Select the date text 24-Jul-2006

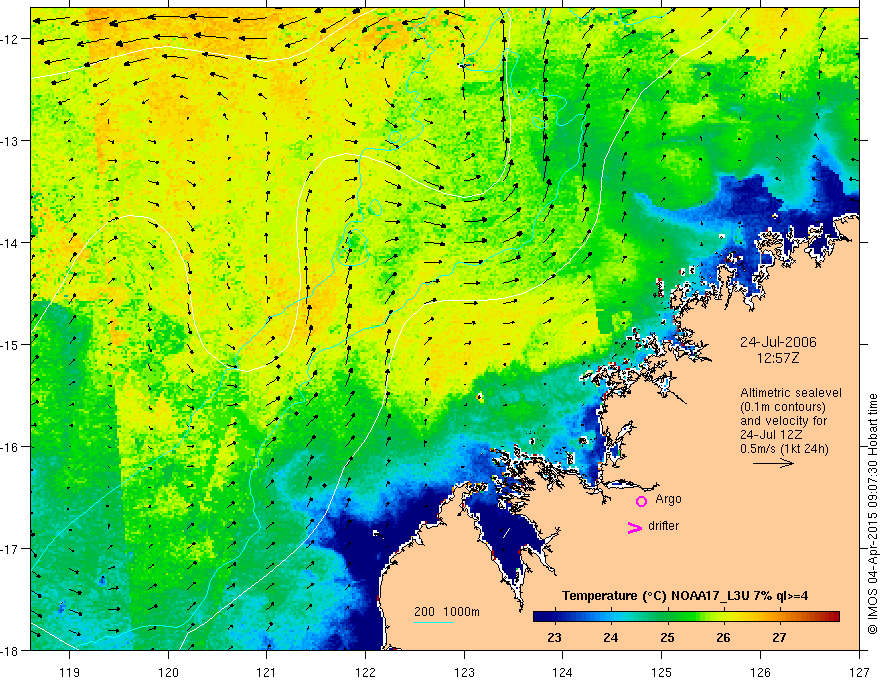778,342
